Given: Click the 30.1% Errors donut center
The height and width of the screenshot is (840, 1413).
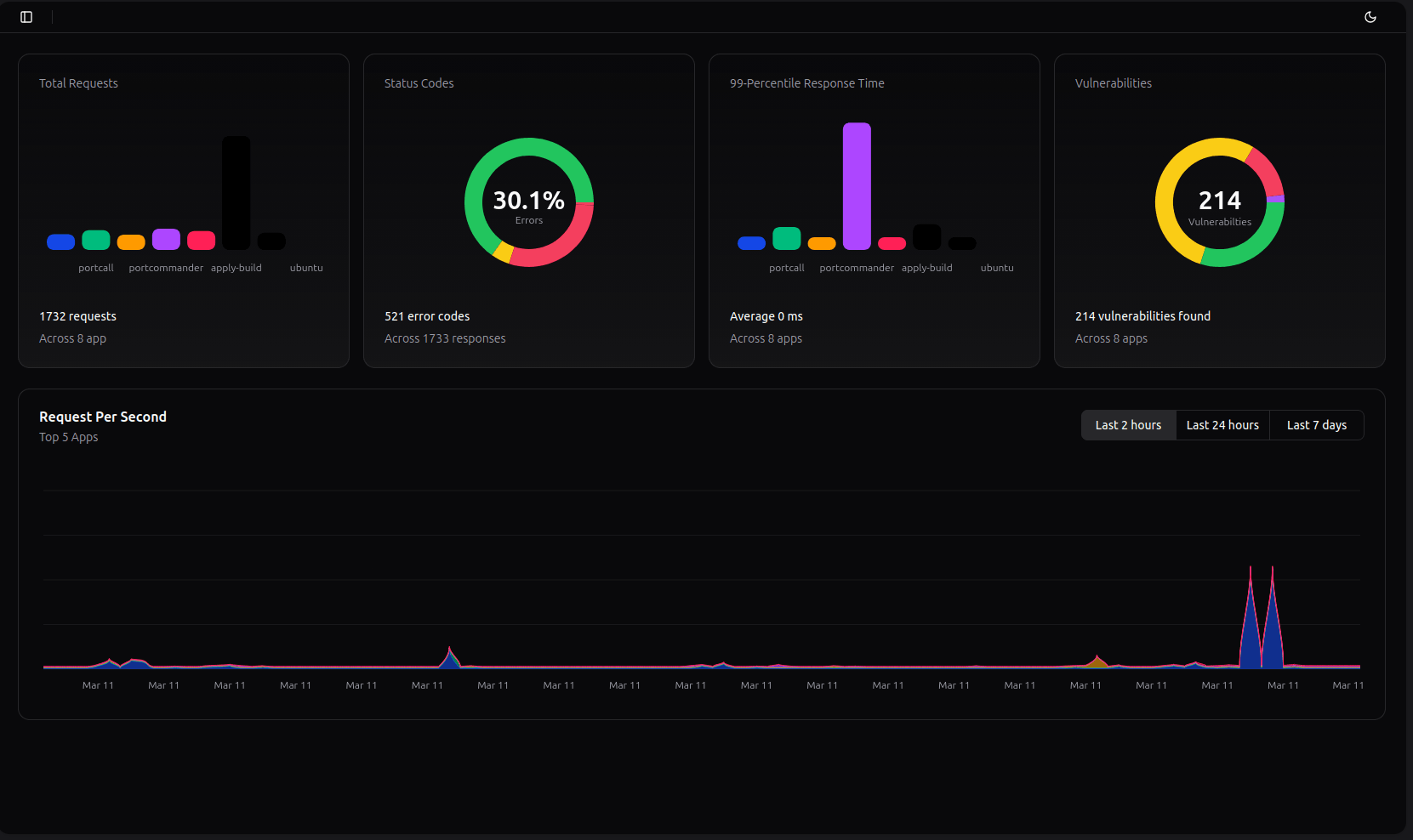Looking at the screenshot, I should [528, 204].
